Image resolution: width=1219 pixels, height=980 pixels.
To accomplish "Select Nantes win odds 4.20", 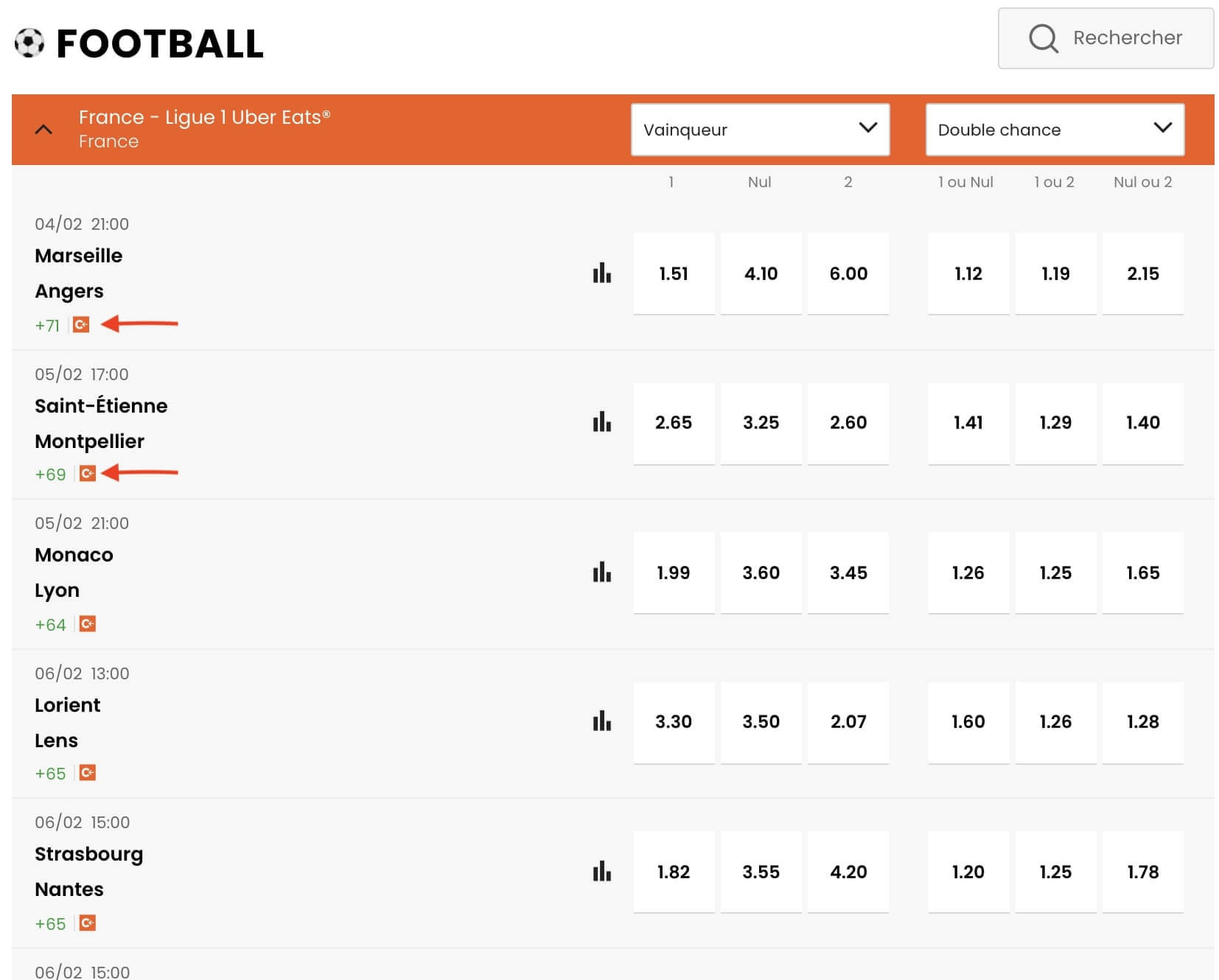I will pos(848,872).
